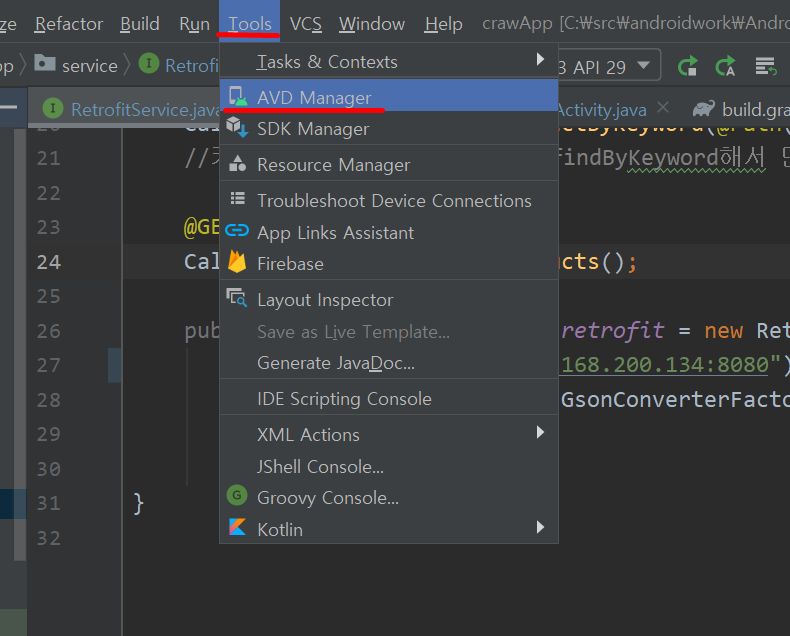The height and width of the screenshot is (636, 790).
Task: Click the Troubleshoot Device Connections list icon
Action: pyautogui.click(x=238, y=199)
